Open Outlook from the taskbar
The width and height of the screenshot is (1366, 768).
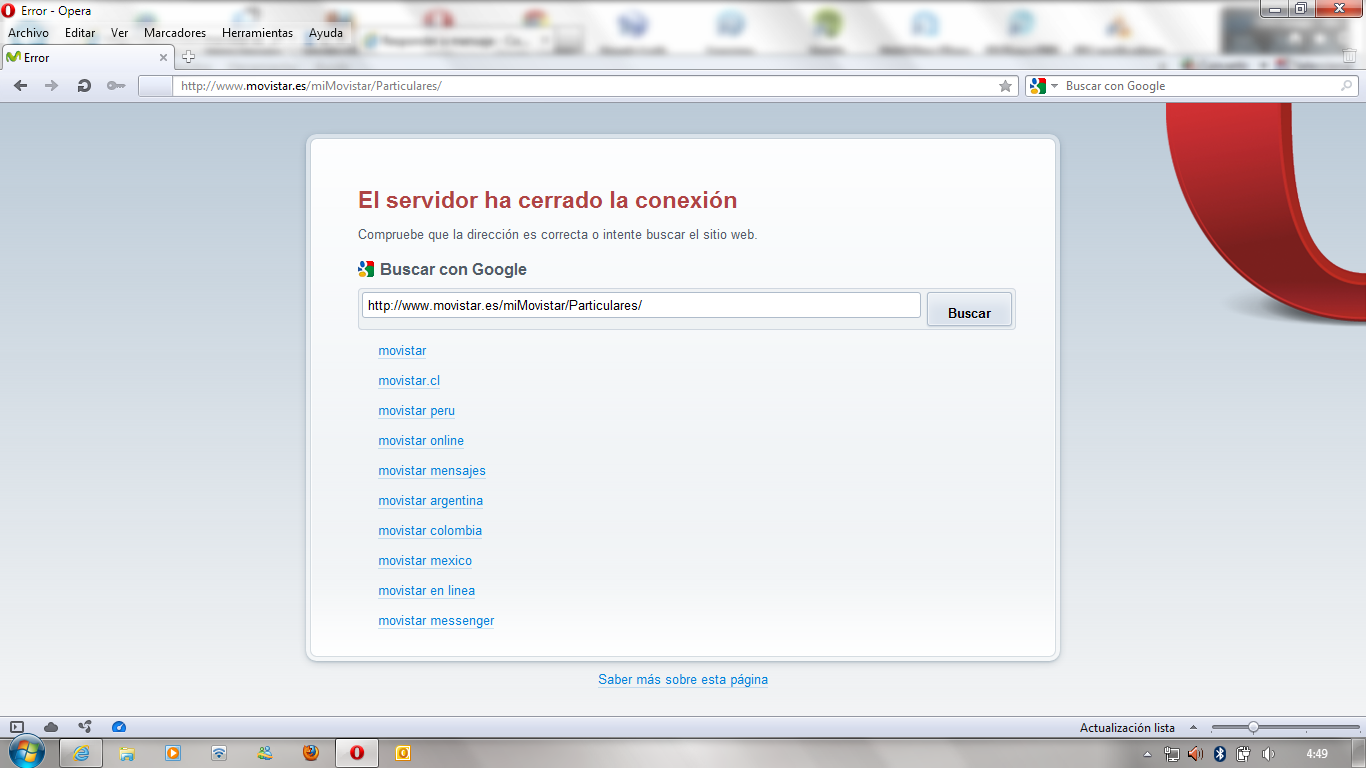(404, 753)
